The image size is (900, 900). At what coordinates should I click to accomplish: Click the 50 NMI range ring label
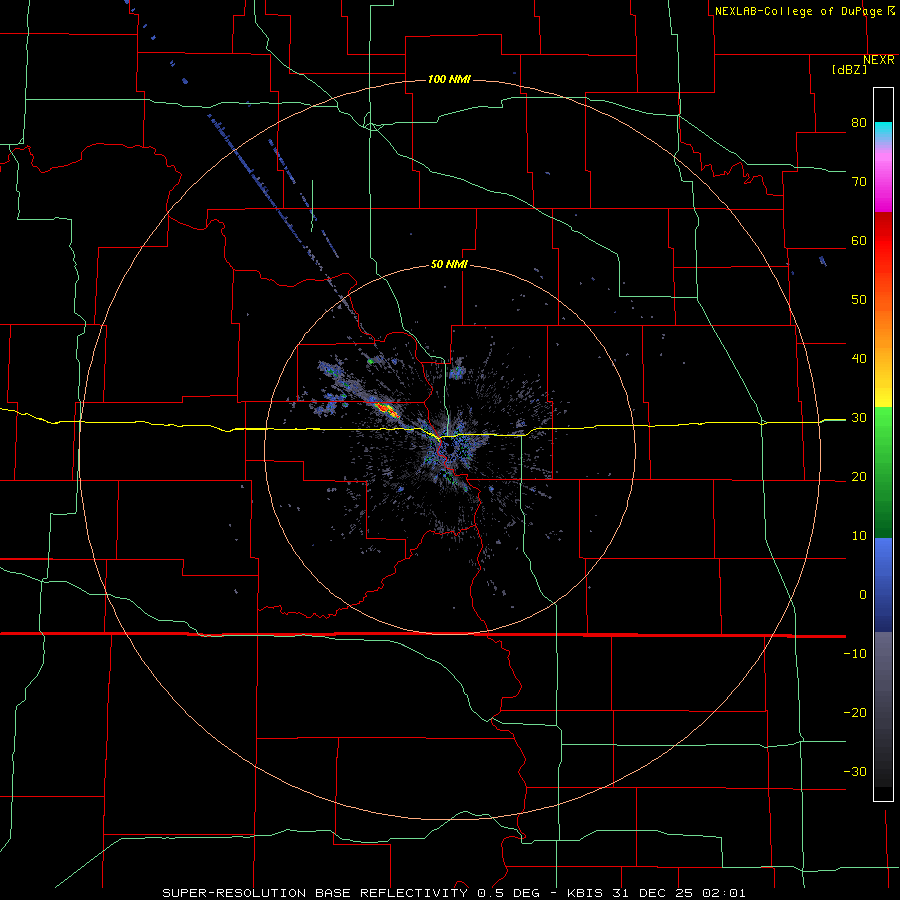449,265
